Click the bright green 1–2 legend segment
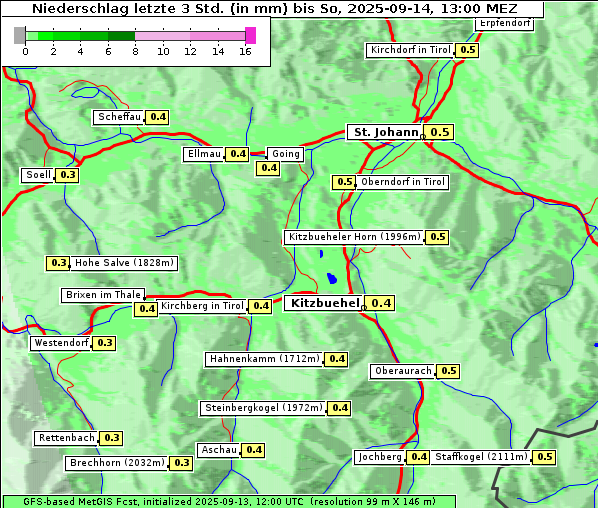The image size is (598, 508). pyautogui.click(x=46, y=36)
